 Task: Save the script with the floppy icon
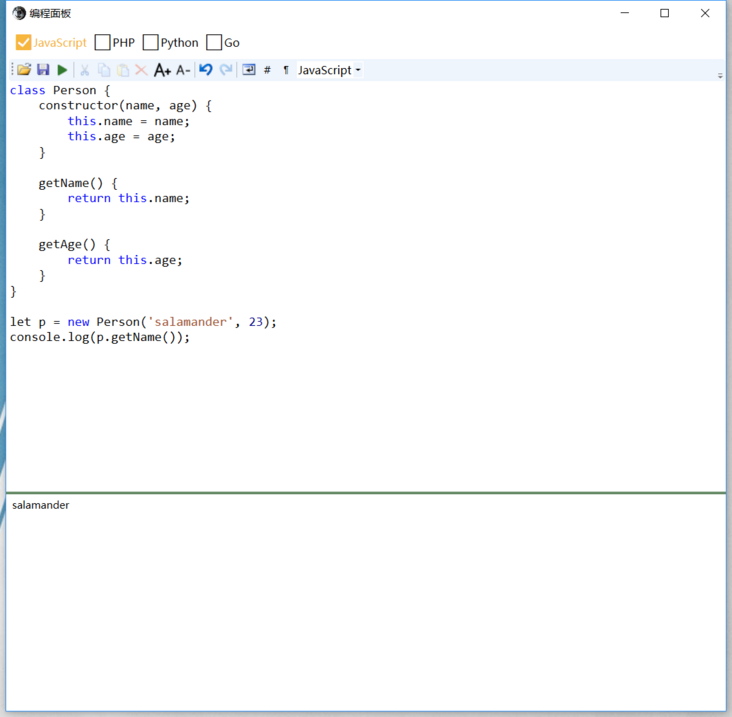tap(43, 70)
